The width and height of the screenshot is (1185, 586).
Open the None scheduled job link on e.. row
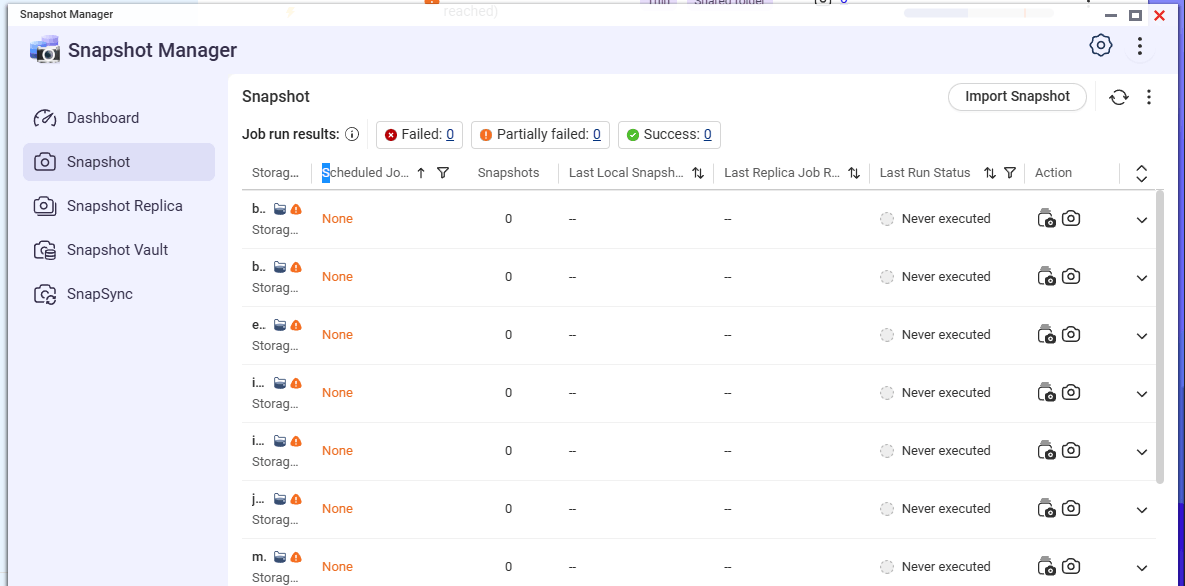[x=337, y=335]
